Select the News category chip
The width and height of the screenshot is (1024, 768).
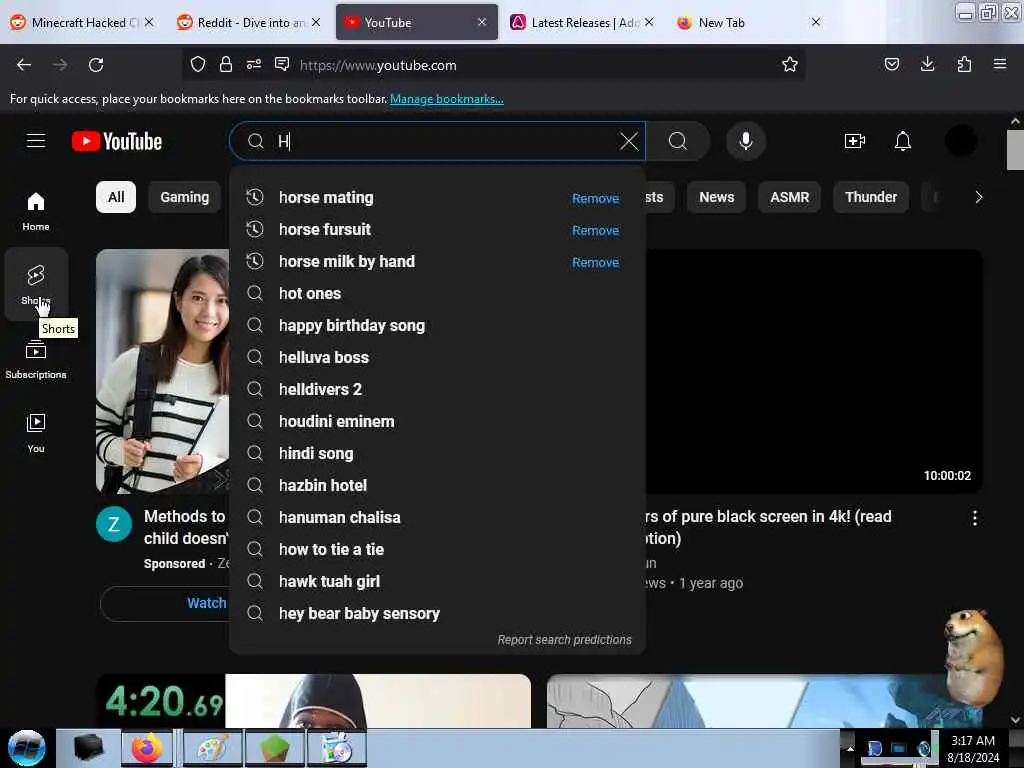click(x=716, y=197)
